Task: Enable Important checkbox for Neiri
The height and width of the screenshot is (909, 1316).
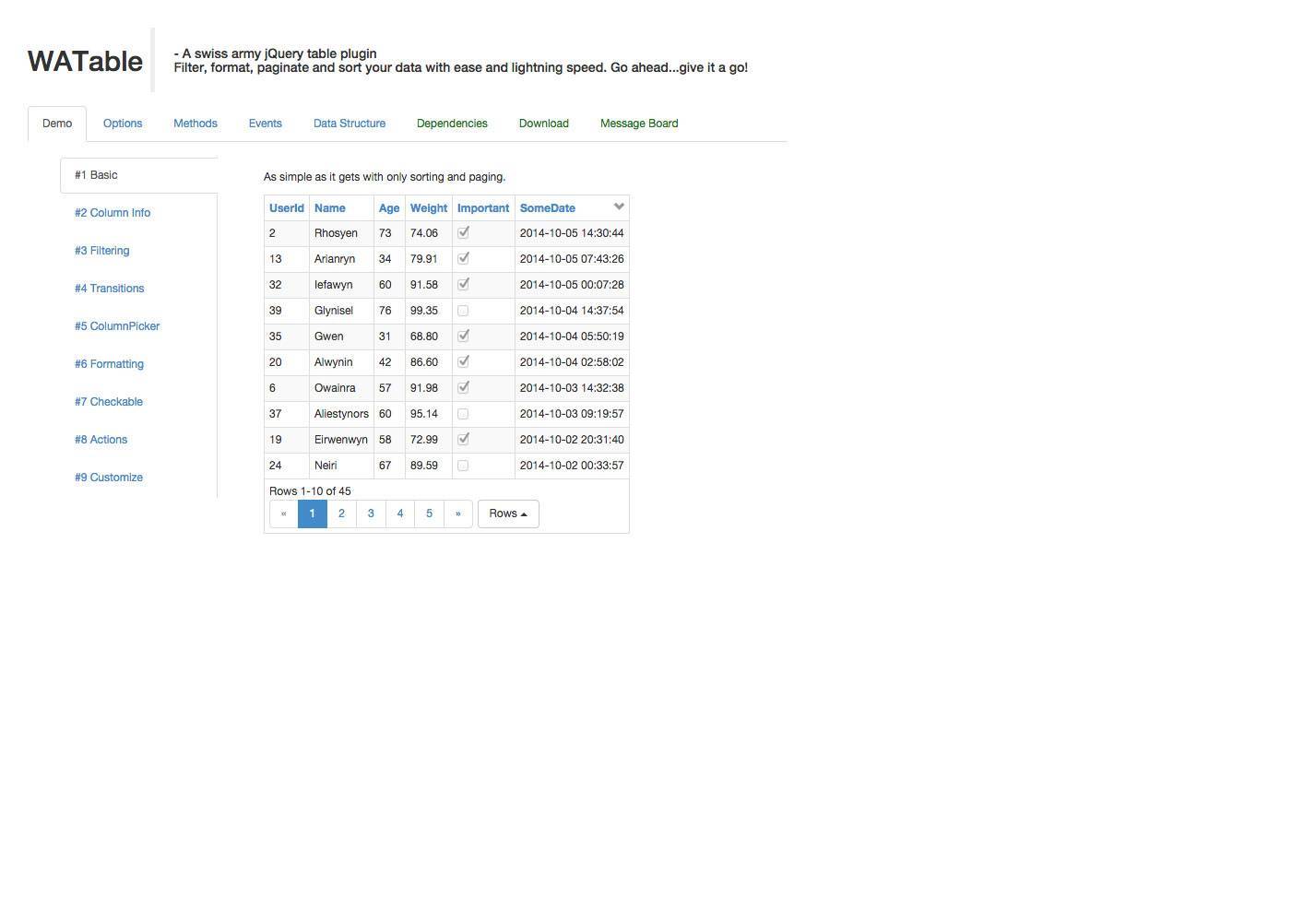Action: 463,466
